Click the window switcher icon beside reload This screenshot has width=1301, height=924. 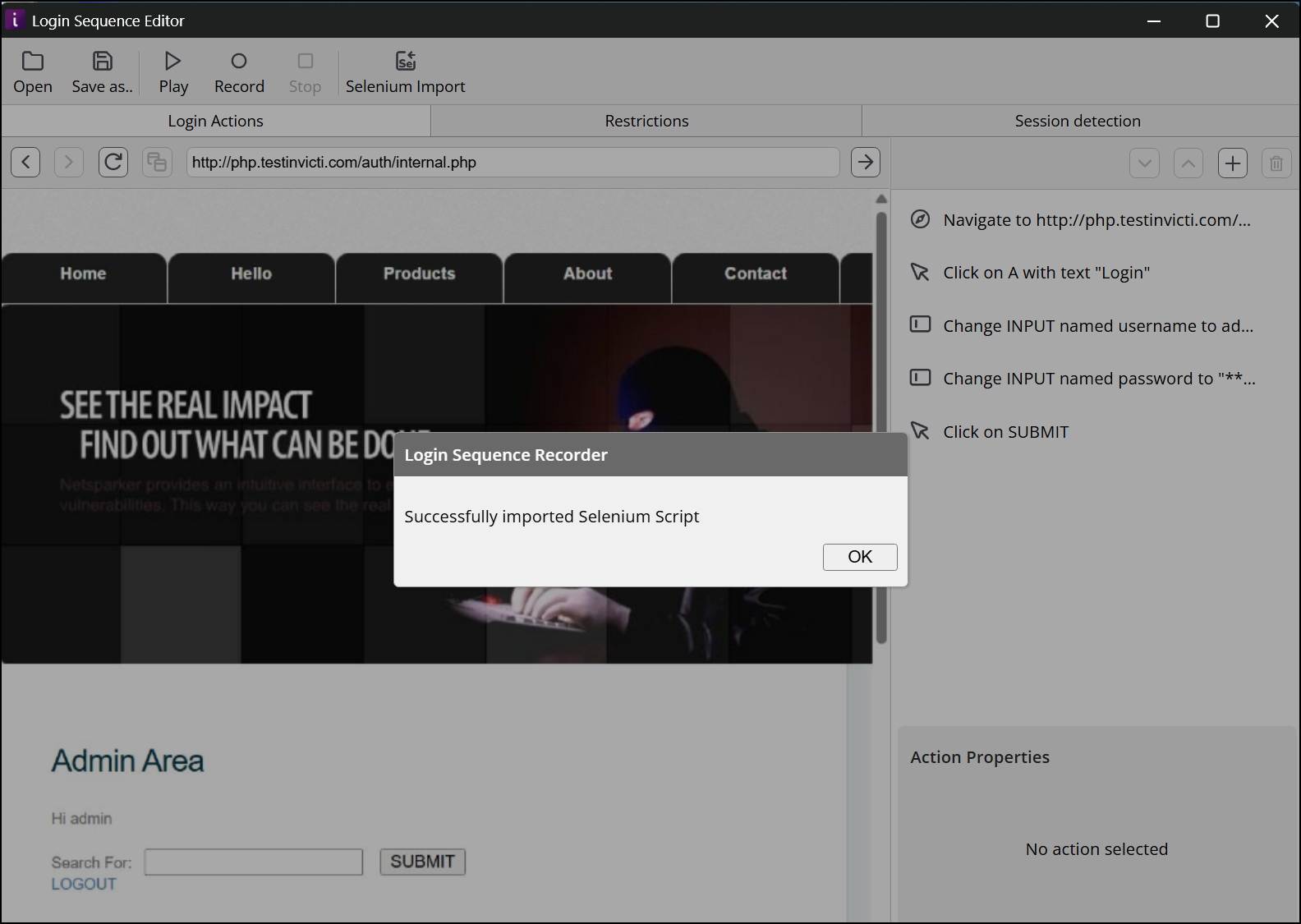tap(157, 162)
